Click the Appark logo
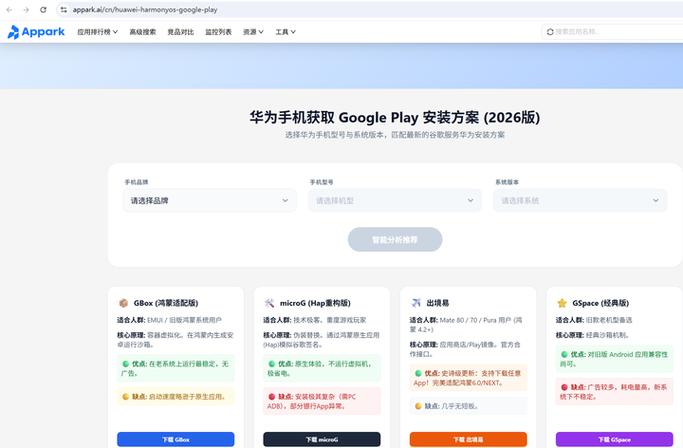This screenshot has height=448, width=683. [x=36, y=32]
